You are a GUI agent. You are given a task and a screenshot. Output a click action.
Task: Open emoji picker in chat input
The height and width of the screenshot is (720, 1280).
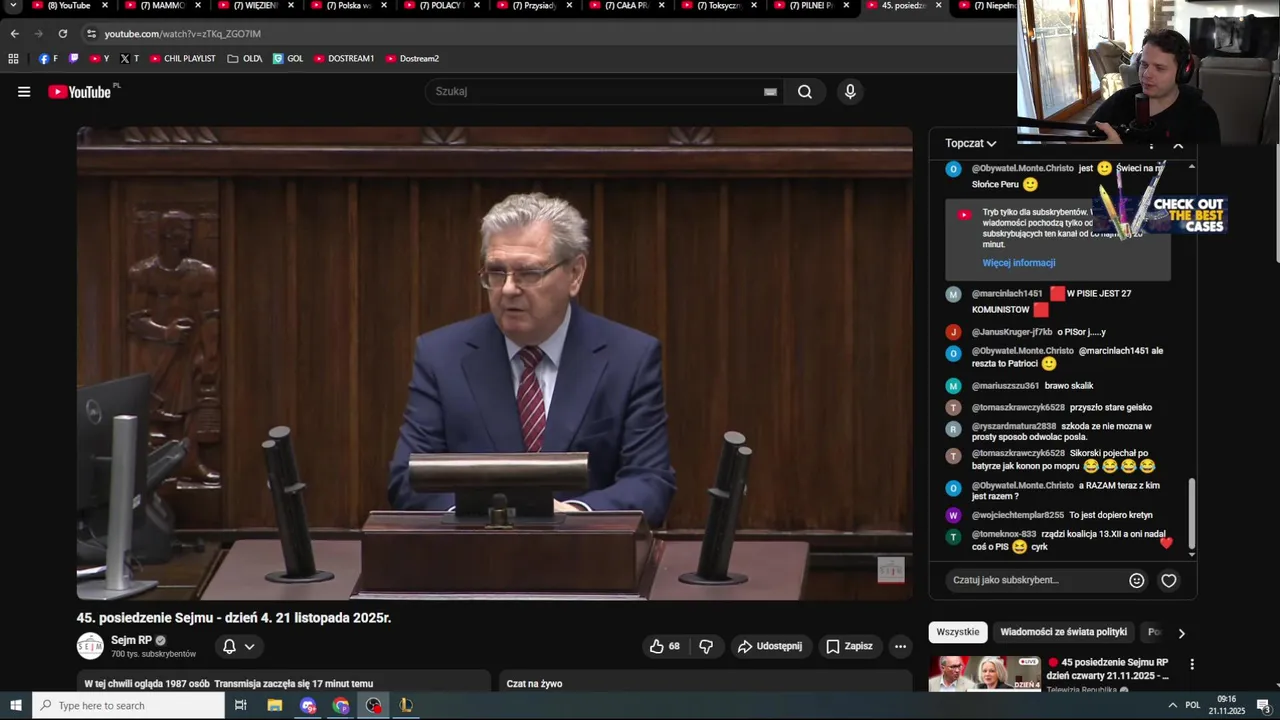[1137, 580]
